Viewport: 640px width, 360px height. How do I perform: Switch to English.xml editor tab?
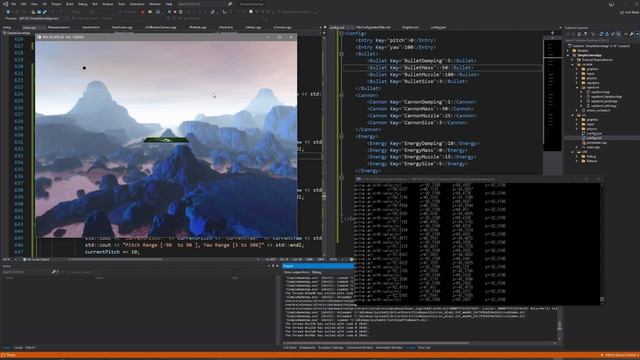point(410,27)
